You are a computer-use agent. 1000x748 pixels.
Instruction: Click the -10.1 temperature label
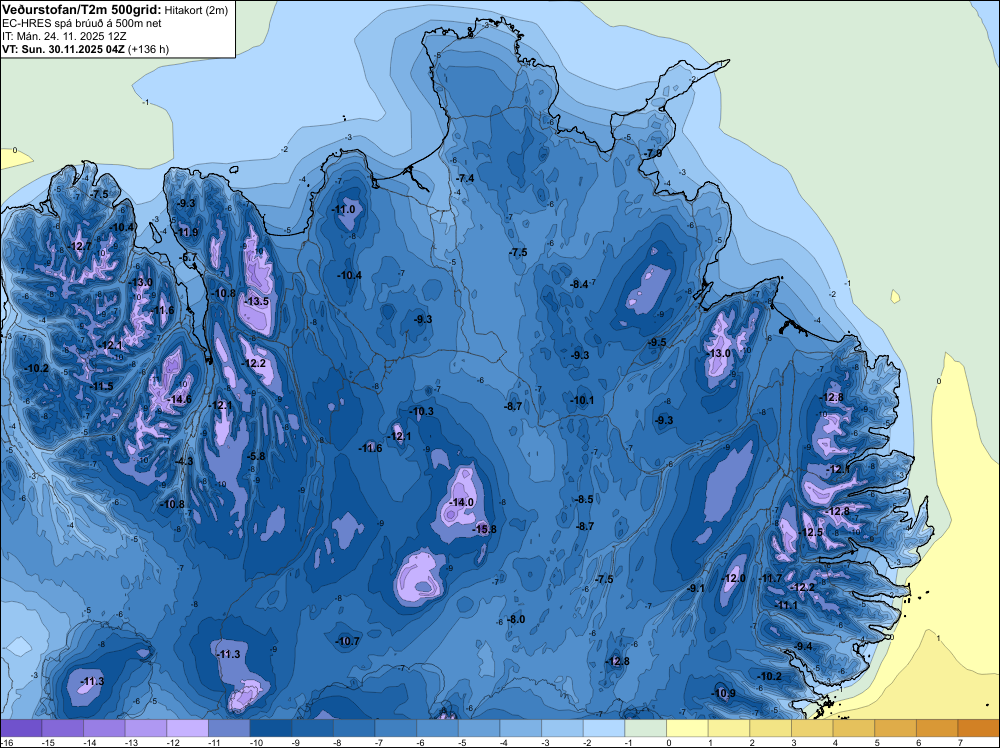[x=582, y=400]
